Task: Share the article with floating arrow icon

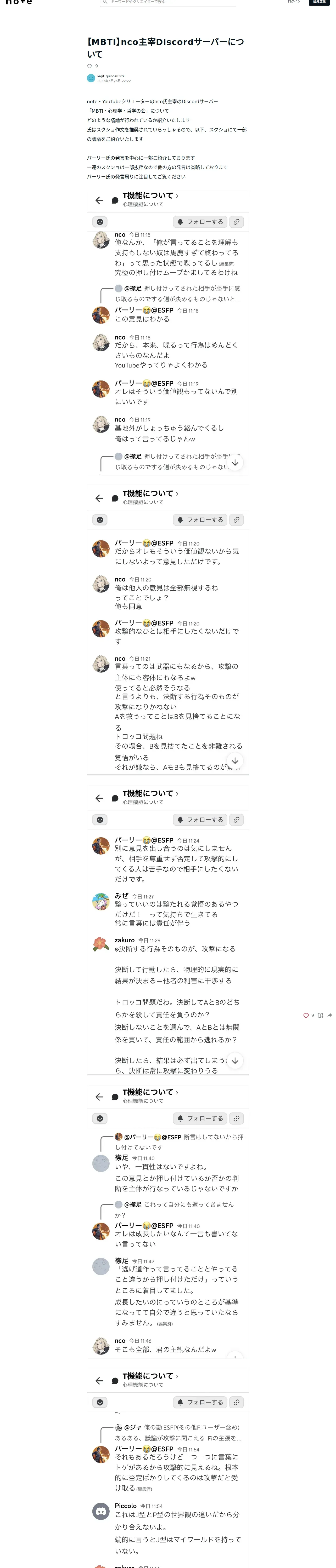Action: (330, 1015)
